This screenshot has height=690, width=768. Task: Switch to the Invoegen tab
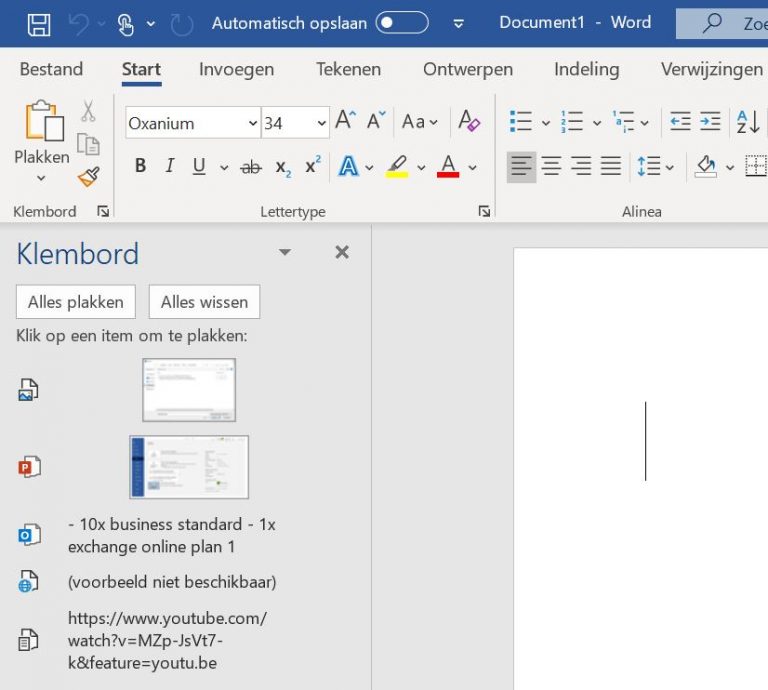(237, 69)
